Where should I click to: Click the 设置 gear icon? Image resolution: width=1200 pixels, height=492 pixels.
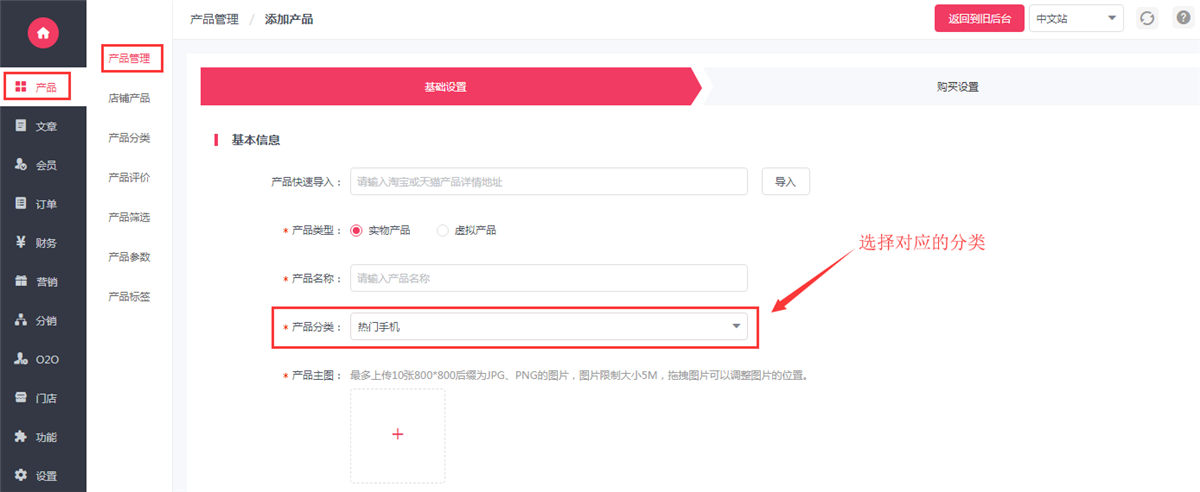point(21,476)
